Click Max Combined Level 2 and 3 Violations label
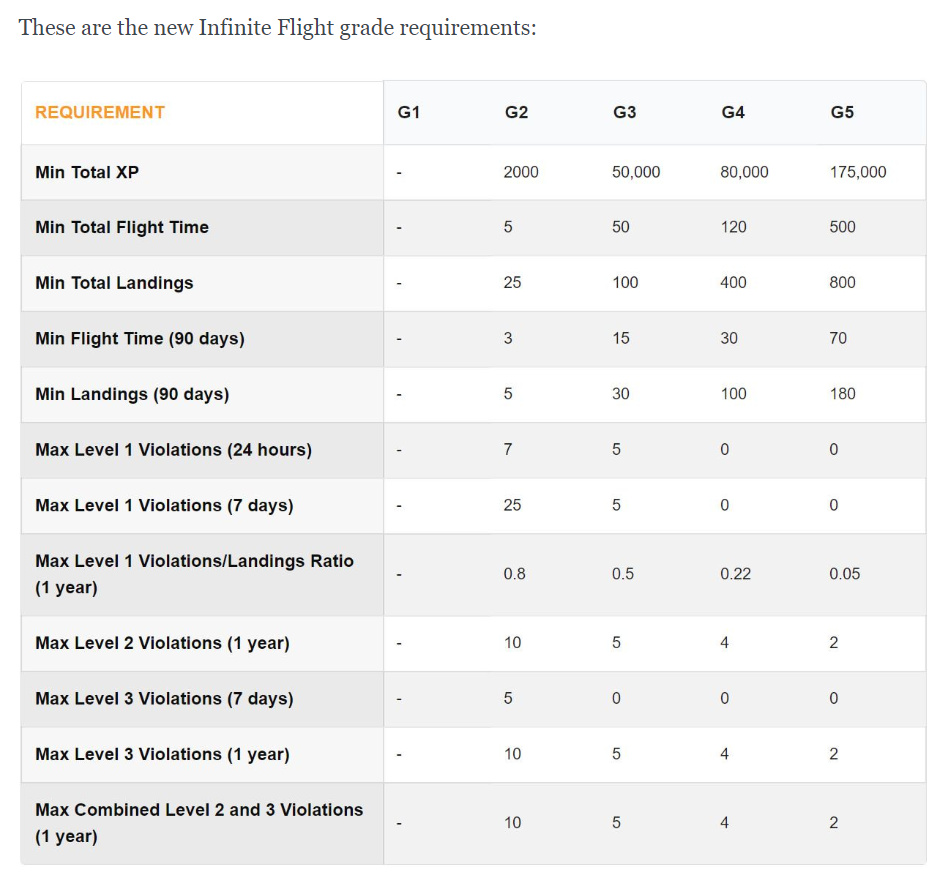Screen dimensions: 941x876 tap(199, 823)
